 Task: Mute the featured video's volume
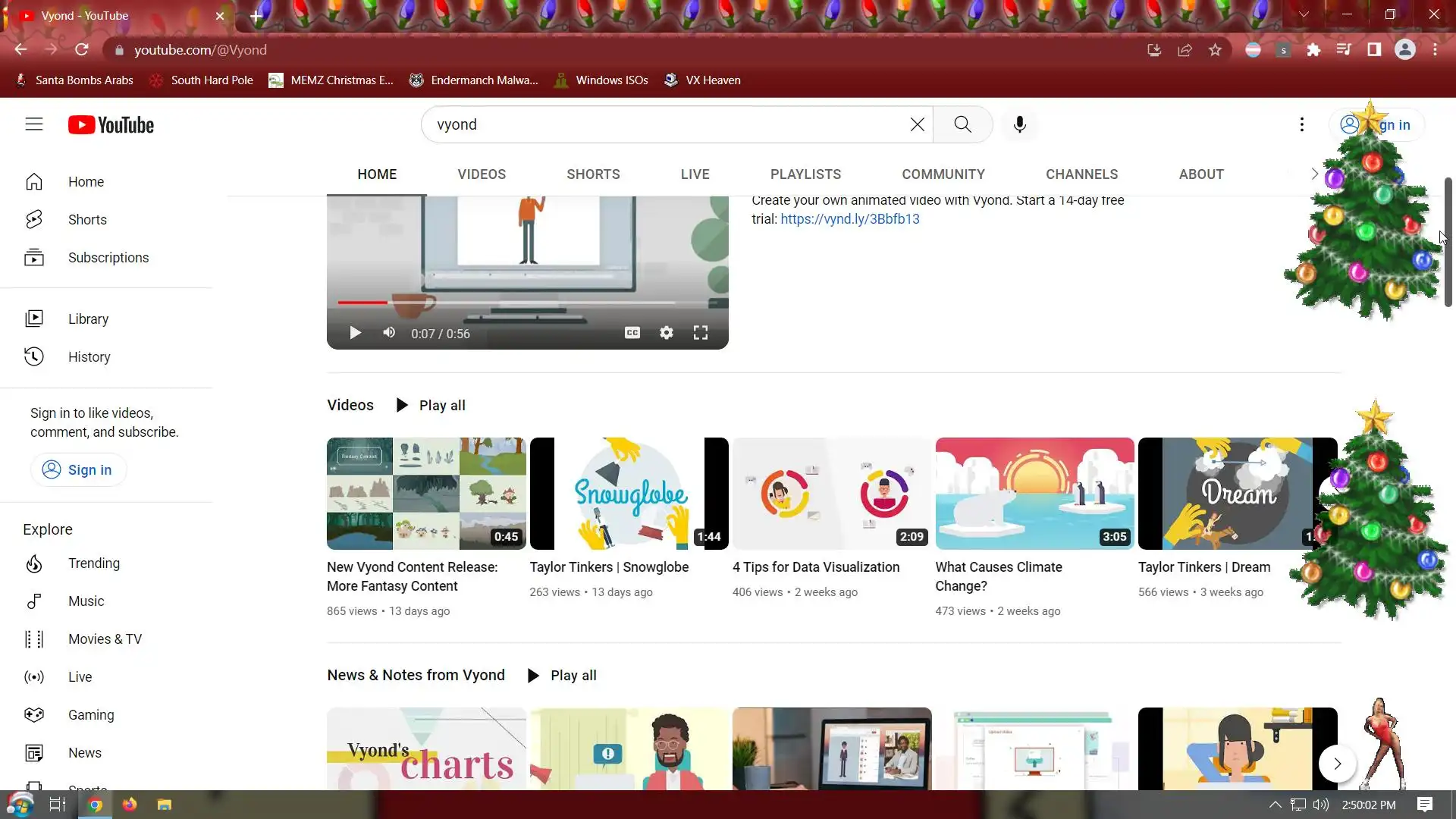point(389,333)
